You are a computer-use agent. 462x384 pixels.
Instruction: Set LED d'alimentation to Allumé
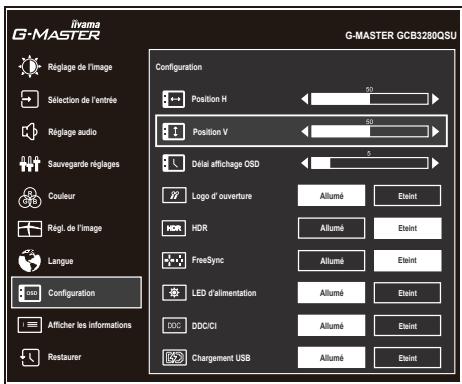click(331, 293)
